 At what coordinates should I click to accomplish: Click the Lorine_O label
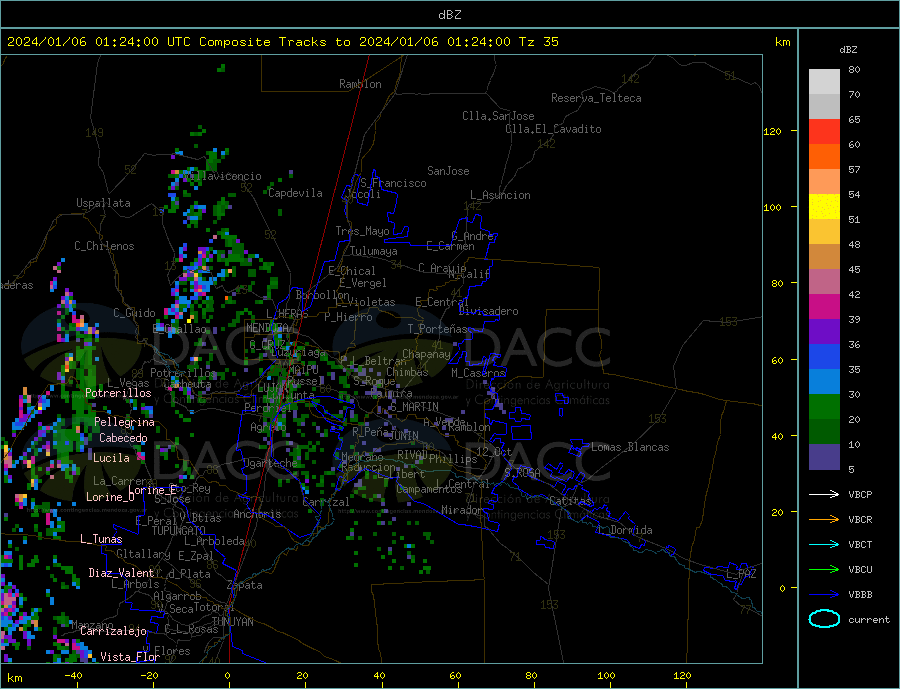coord(110,497)
